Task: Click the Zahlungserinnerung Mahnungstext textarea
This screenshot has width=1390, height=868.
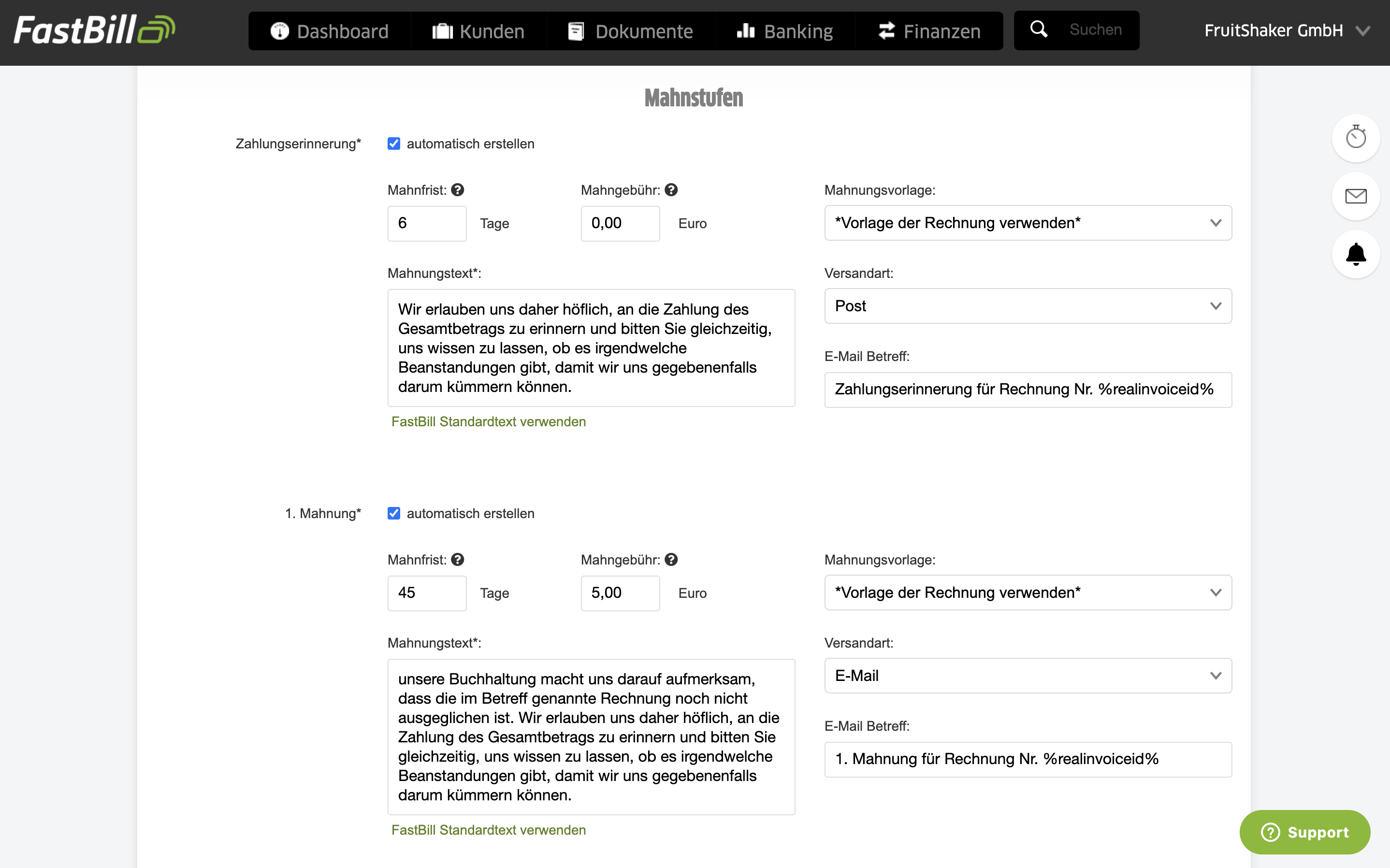Action: click(x=591, y=348)
